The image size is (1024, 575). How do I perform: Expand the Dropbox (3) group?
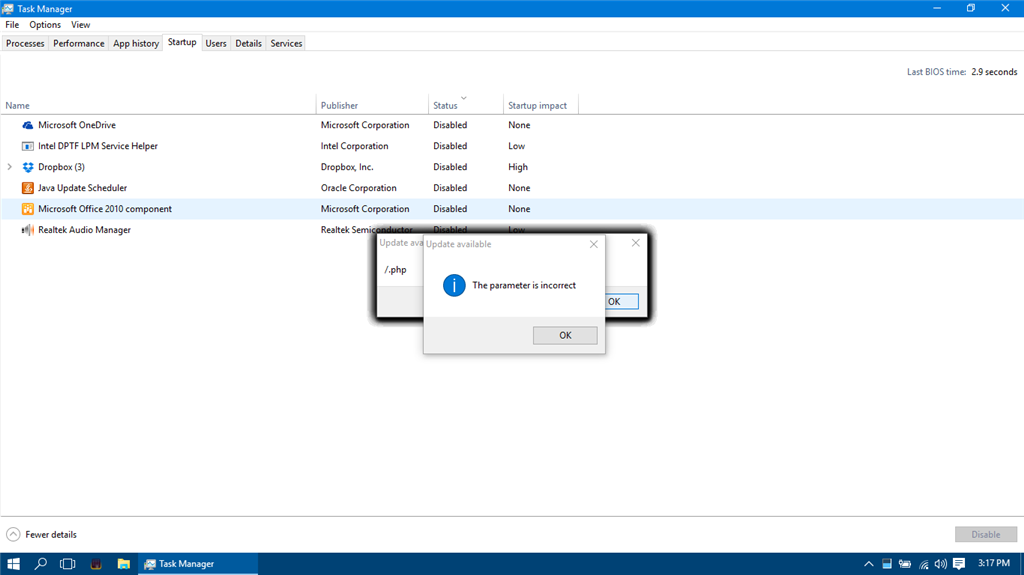click(9, 167)
